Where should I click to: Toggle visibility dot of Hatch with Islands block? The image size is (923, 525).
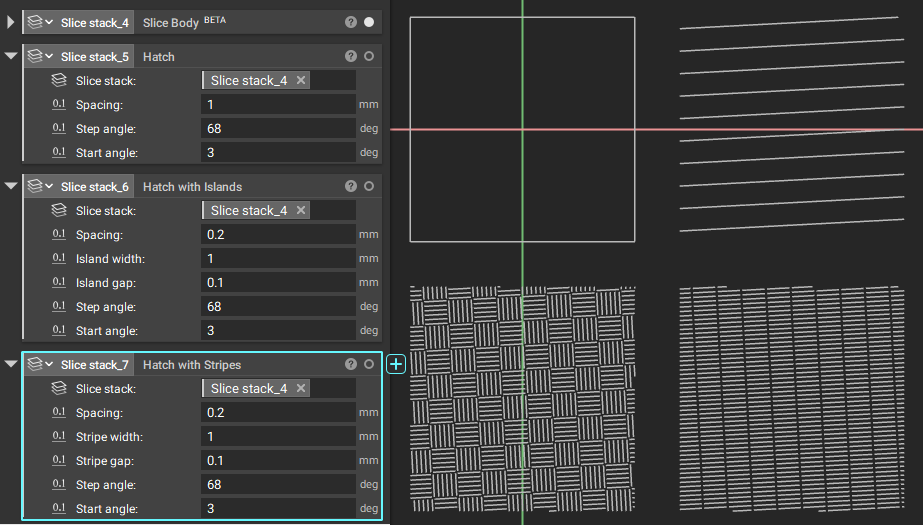point(369,186)
